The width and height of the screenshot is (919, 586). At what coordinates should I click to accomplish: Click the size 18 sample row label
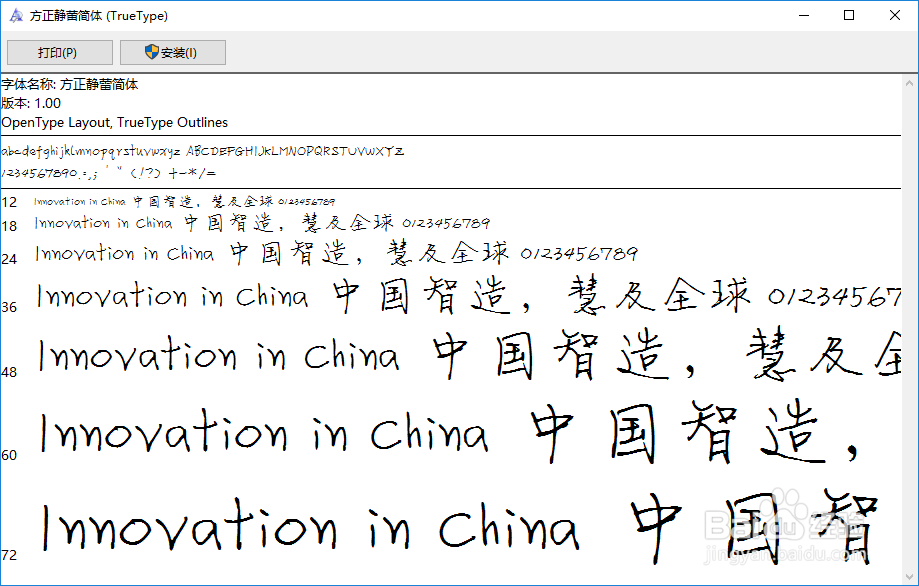[x=9, y=226]
